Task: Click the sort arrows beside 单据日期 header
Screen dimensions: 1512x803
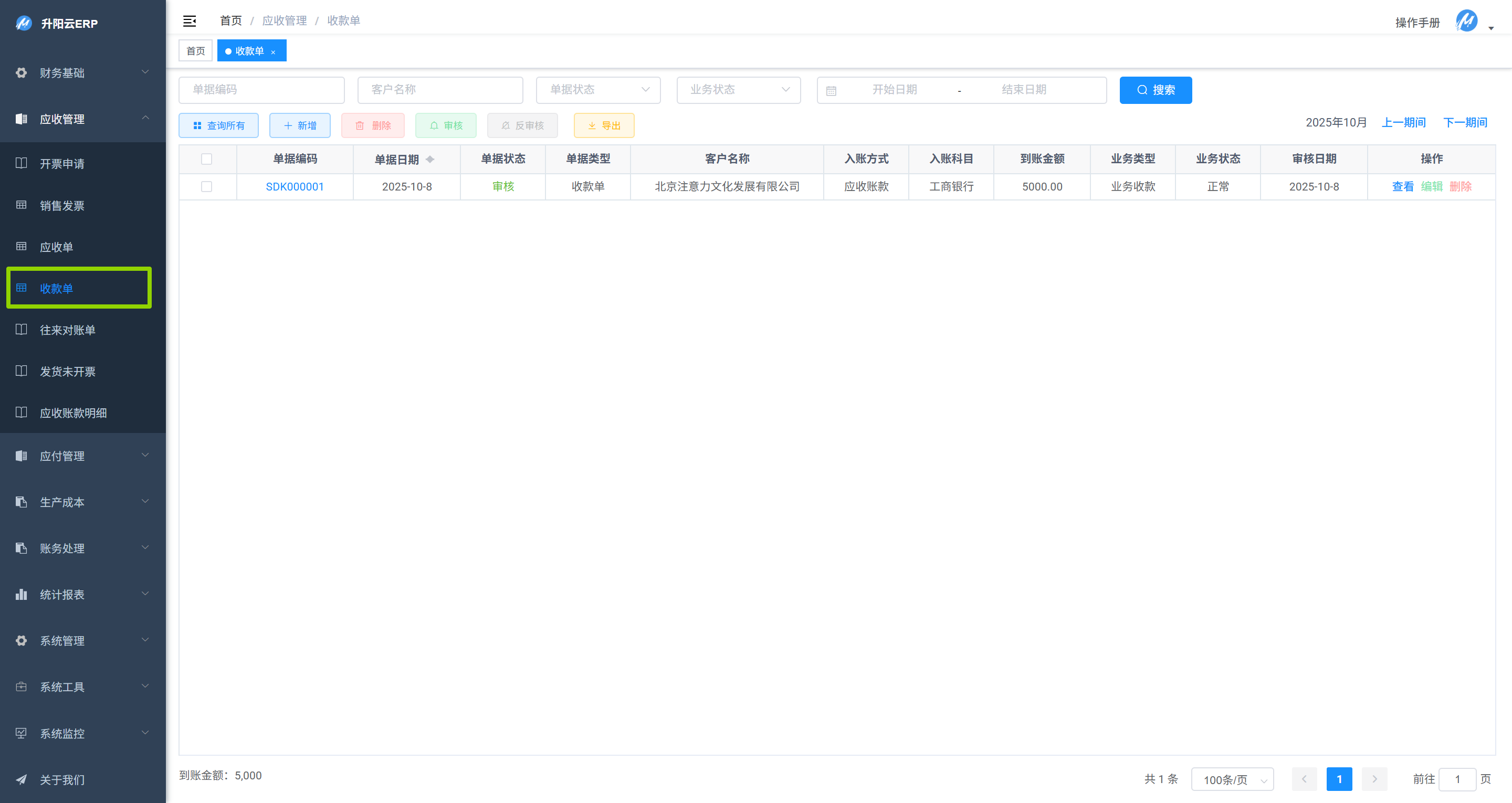Action: coord(429,159)
